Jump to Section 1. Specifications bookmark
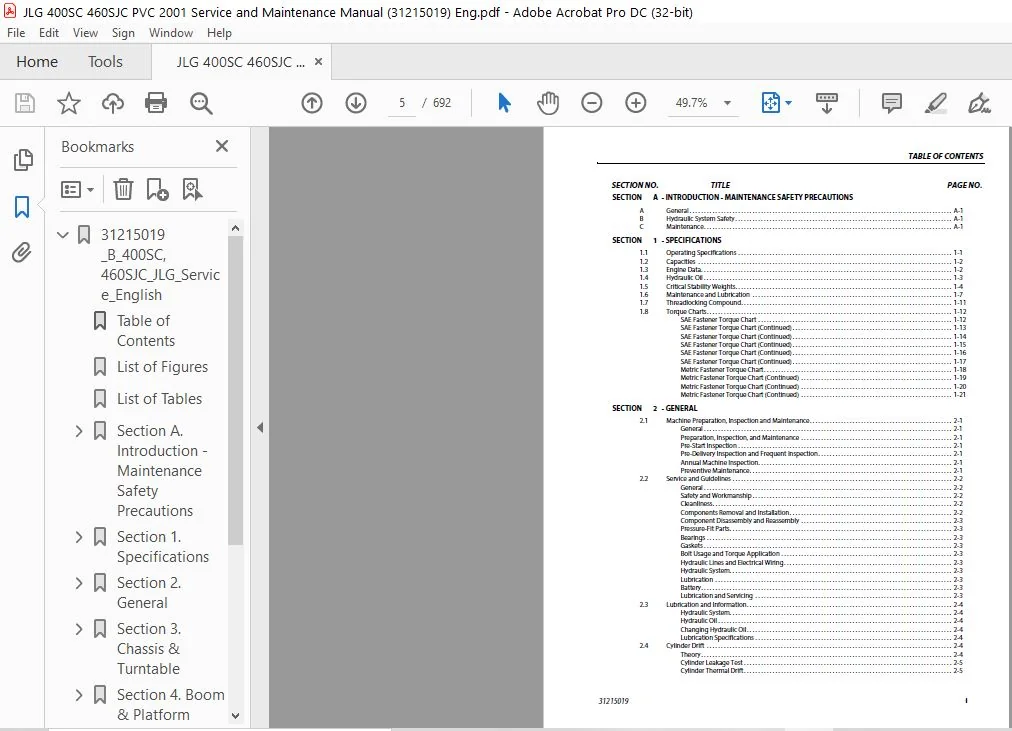Image resolution: width=1012 pixels, height=731 pixels. click(163, 547)
